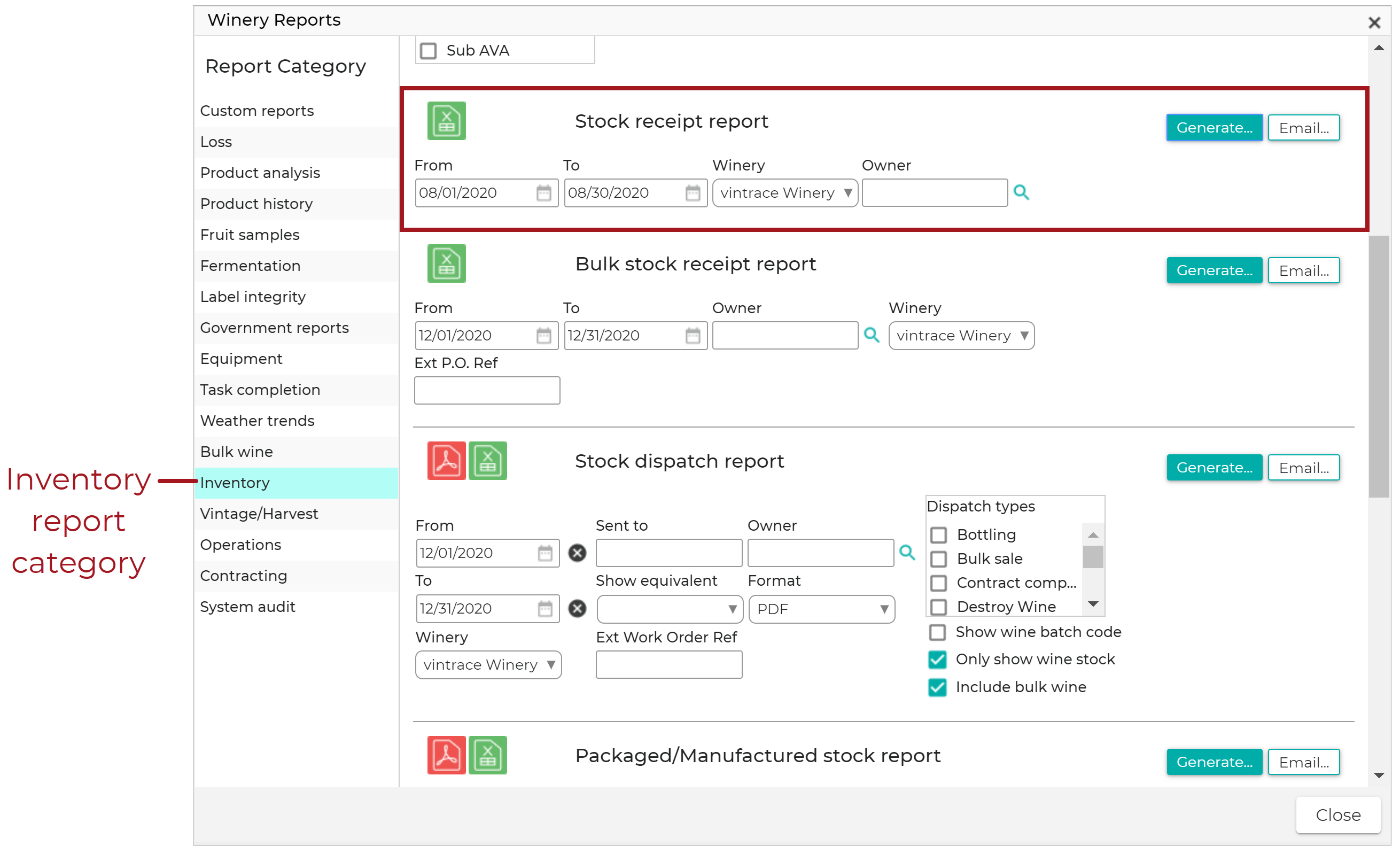Clear the Stock dispatch From date
This screenshot has width=1400, height=853.
click(577, 554)
